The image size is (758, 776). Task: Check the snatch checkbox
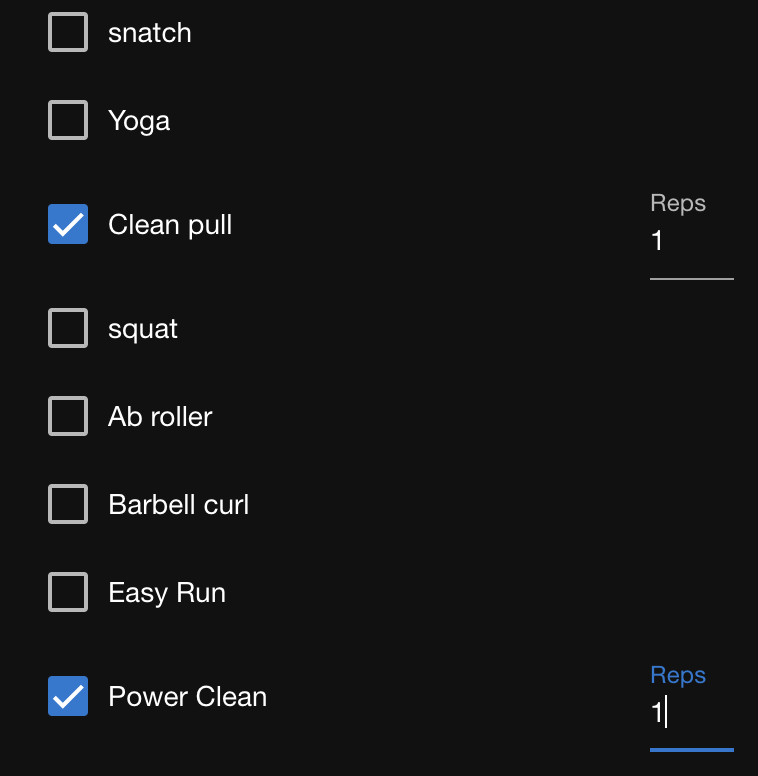pyautogui.click(x=68, y=33)
